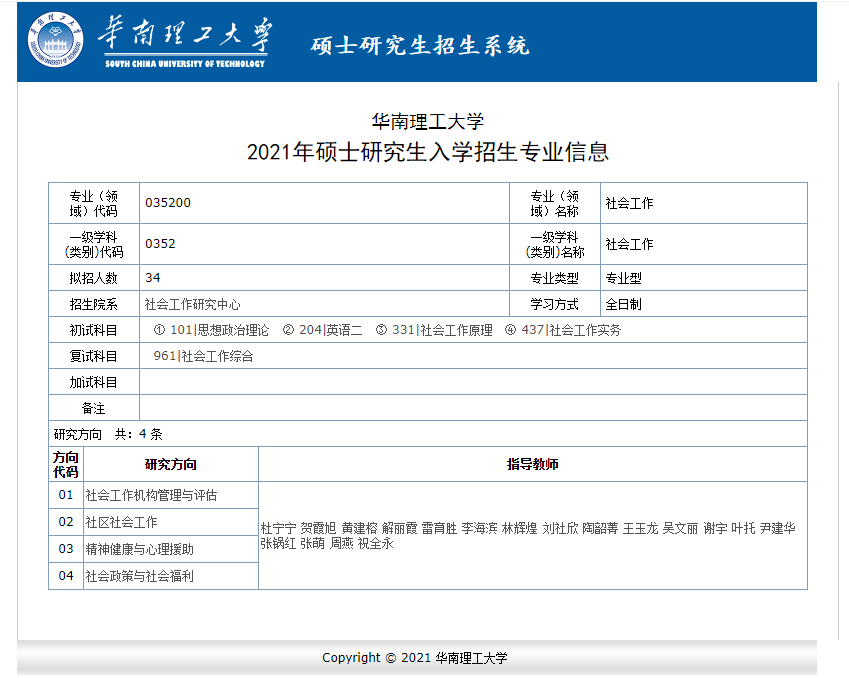
Task: Select direction 03 精神健康与心理援助
Action: tap(139, 549)
